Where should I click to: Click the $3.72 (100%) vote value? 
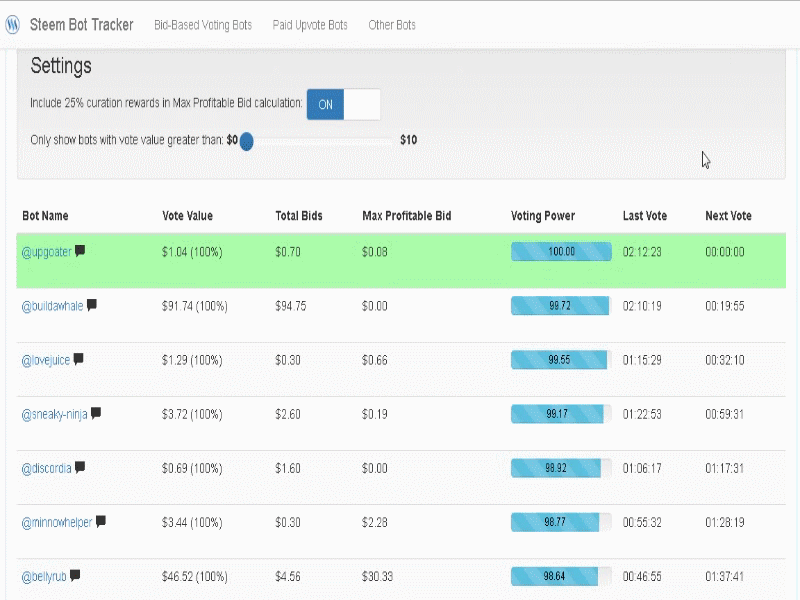192,414
